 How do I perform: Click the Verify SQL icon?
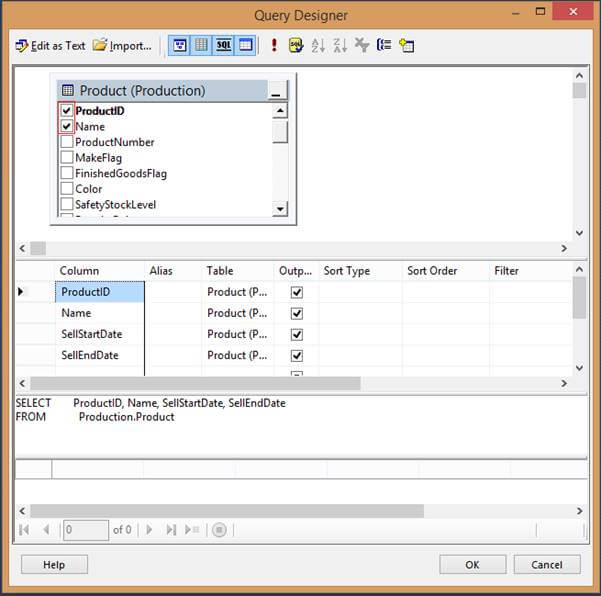(296, 46)
